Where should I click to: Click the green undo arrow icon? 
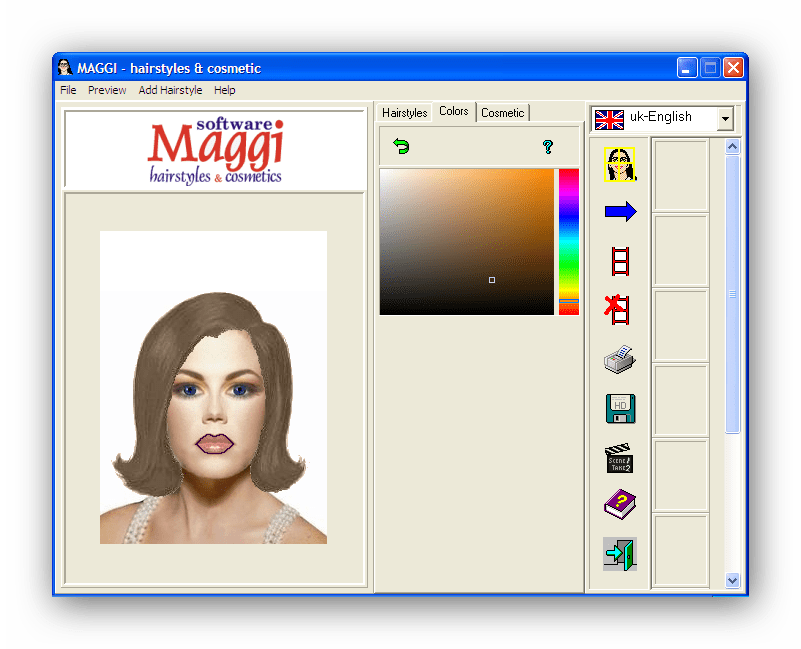pyautogui.click(x=401, y=147)
